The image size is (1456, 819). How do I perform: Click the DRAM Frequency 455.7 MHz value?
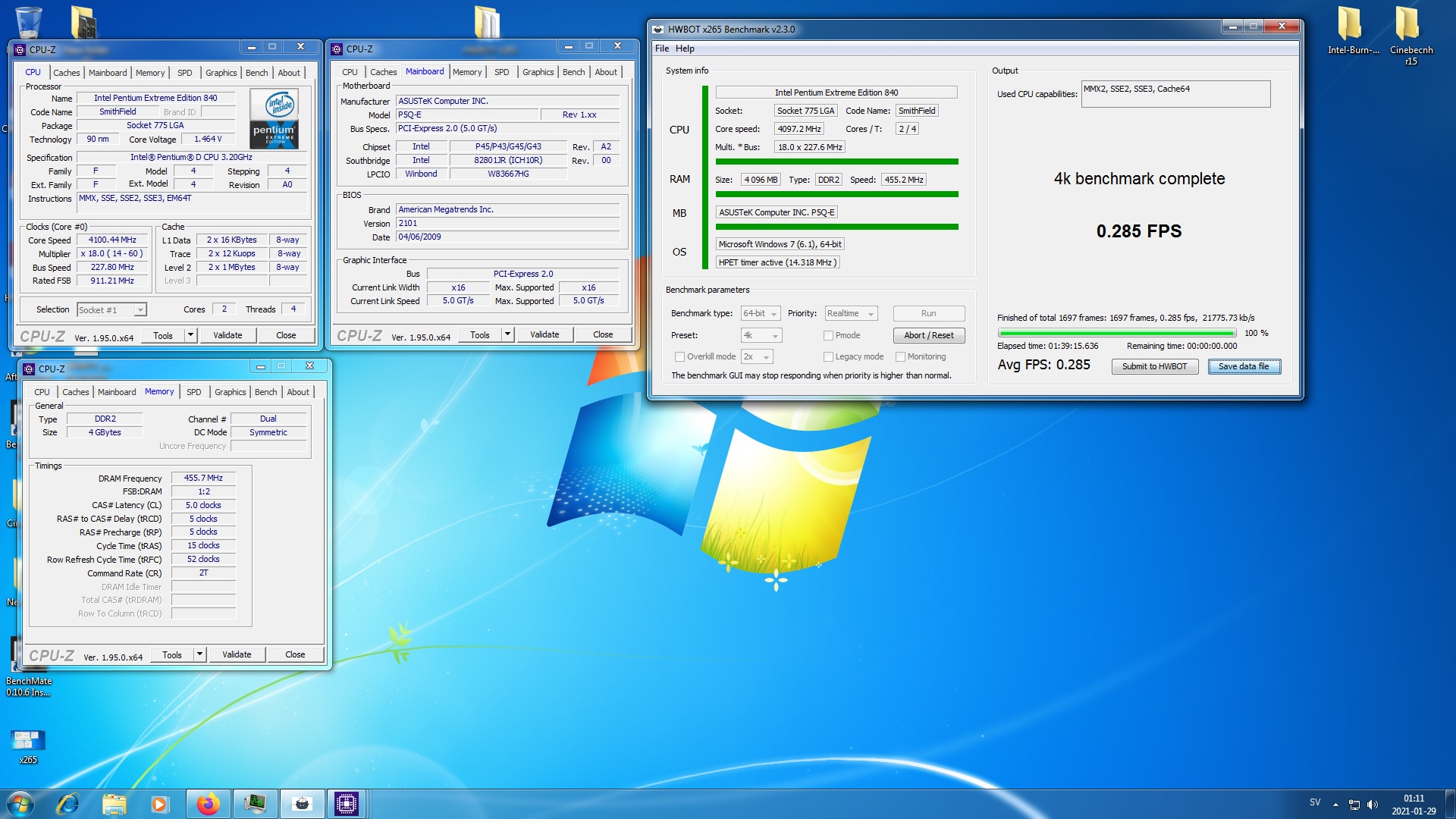coord(203,478)
